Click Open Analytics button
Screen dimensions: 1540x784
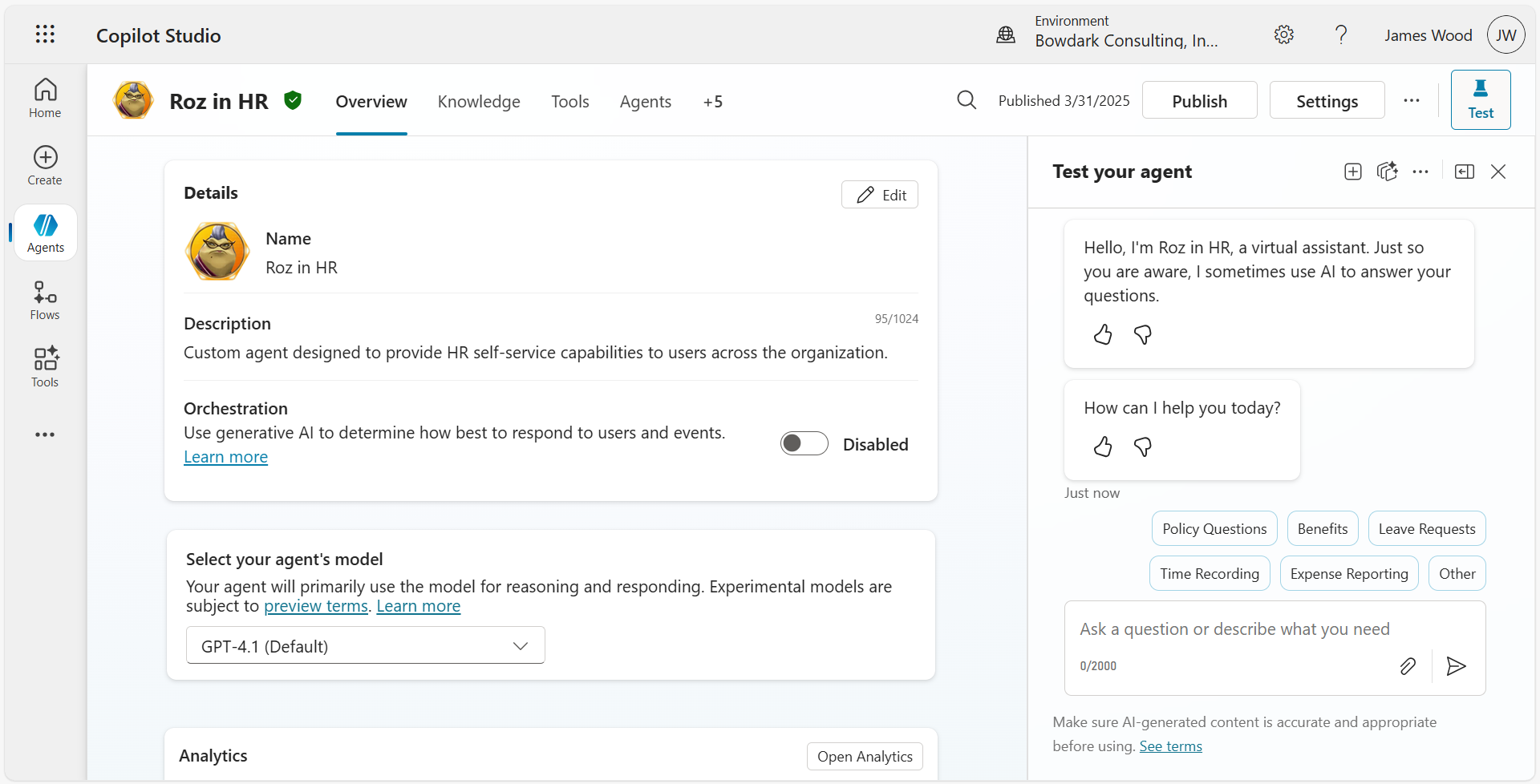pos(865,757)
